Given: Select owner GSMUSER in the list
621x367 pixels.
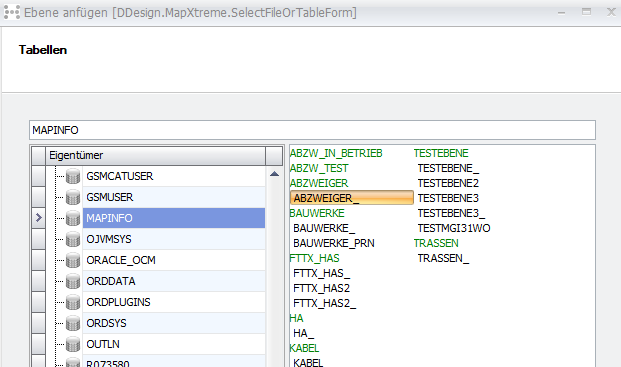Looking at the screenshot, I should 174,197.
